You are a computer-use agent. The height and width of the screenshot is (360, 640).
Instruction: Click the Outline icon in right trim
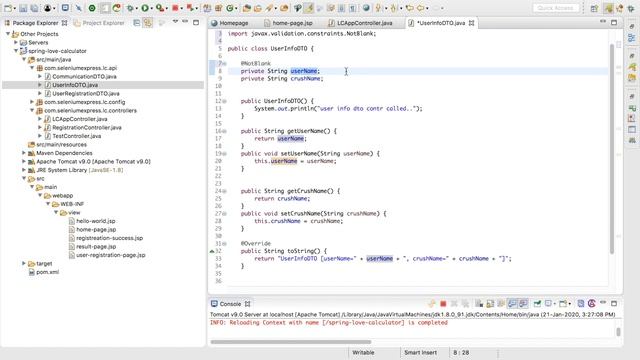pyautogui.click(x=632, y=39)
